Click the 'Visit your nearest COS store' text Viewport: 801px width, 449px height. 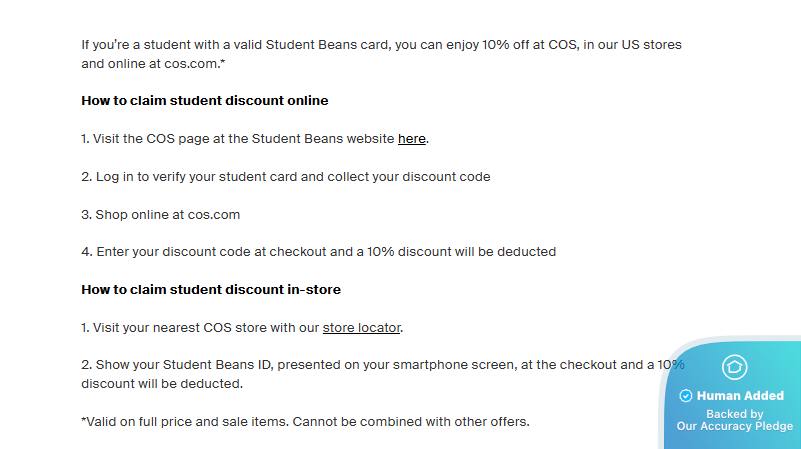[x=200, y=327]
